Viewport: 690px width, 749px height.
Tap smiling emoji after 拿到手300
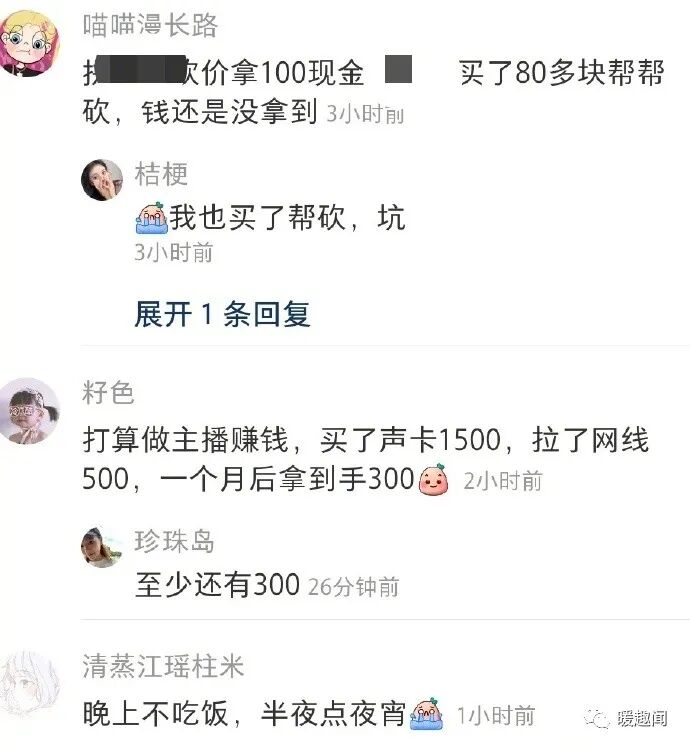point(433,480)
